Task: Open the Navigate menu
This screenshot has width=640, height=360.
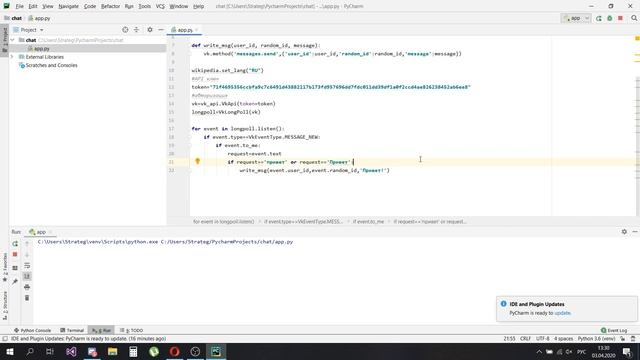Action: point(69,7)
